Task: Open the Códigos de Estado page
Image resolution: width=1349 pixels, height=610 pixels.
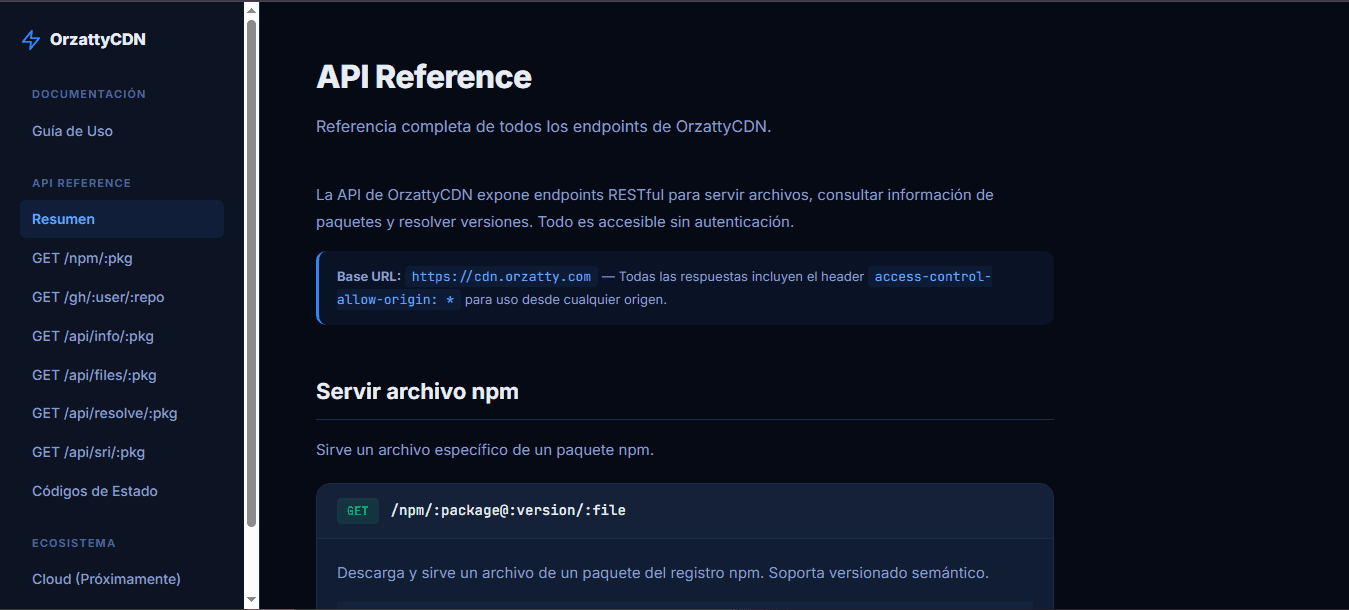Action: [x=94, y=490]
